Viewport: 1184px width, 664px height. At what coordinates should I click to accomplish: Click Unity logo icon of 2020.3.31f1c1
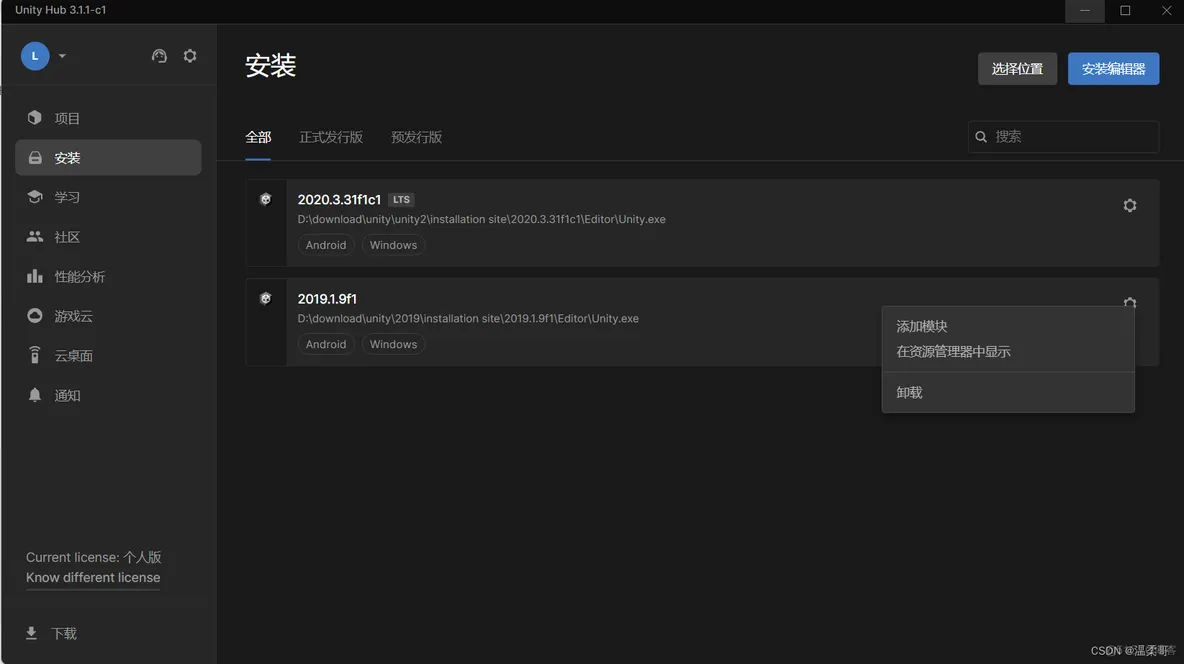(265, 199)
